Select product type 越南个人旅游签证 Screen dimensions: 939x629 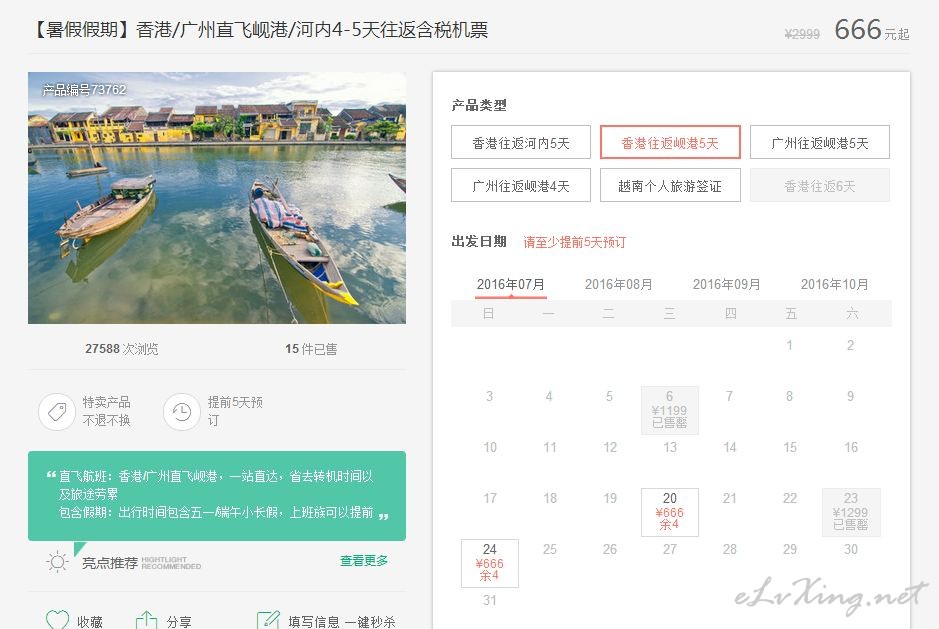click(x=670, y=186)
